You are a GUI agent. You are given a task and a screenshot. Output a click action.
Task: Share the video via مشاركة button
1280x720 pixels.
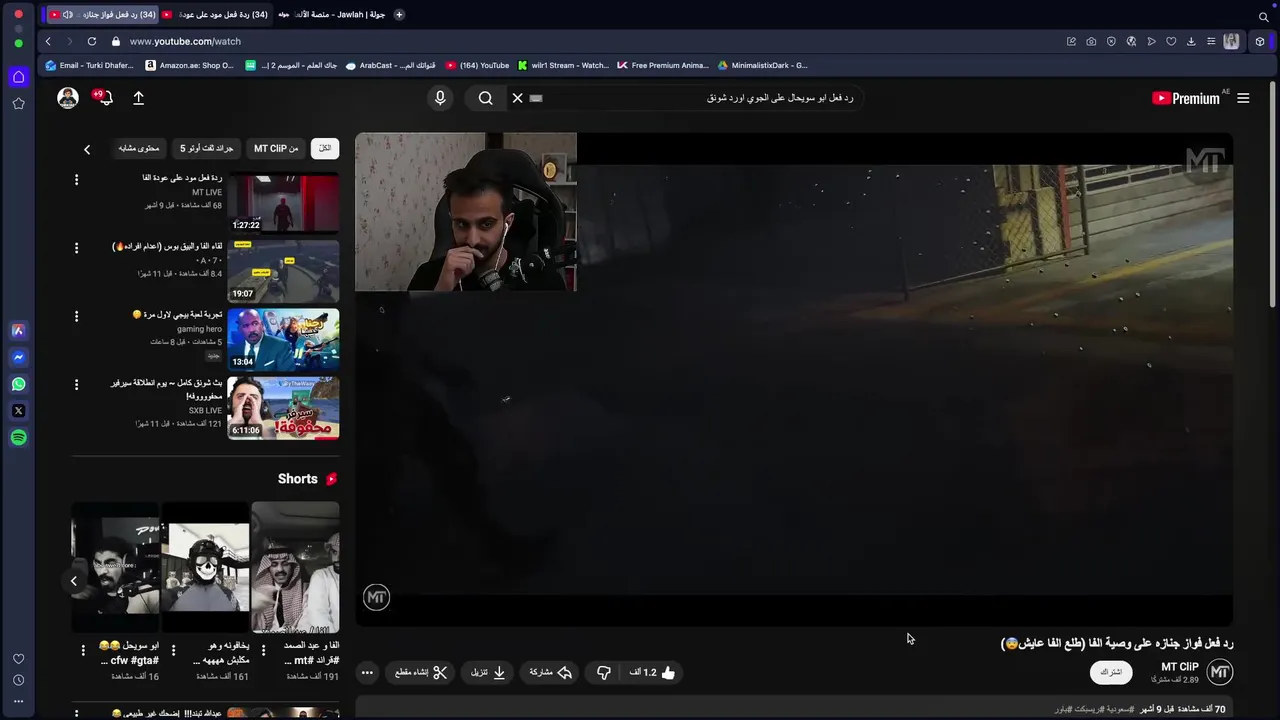click(x=551, y=672)
